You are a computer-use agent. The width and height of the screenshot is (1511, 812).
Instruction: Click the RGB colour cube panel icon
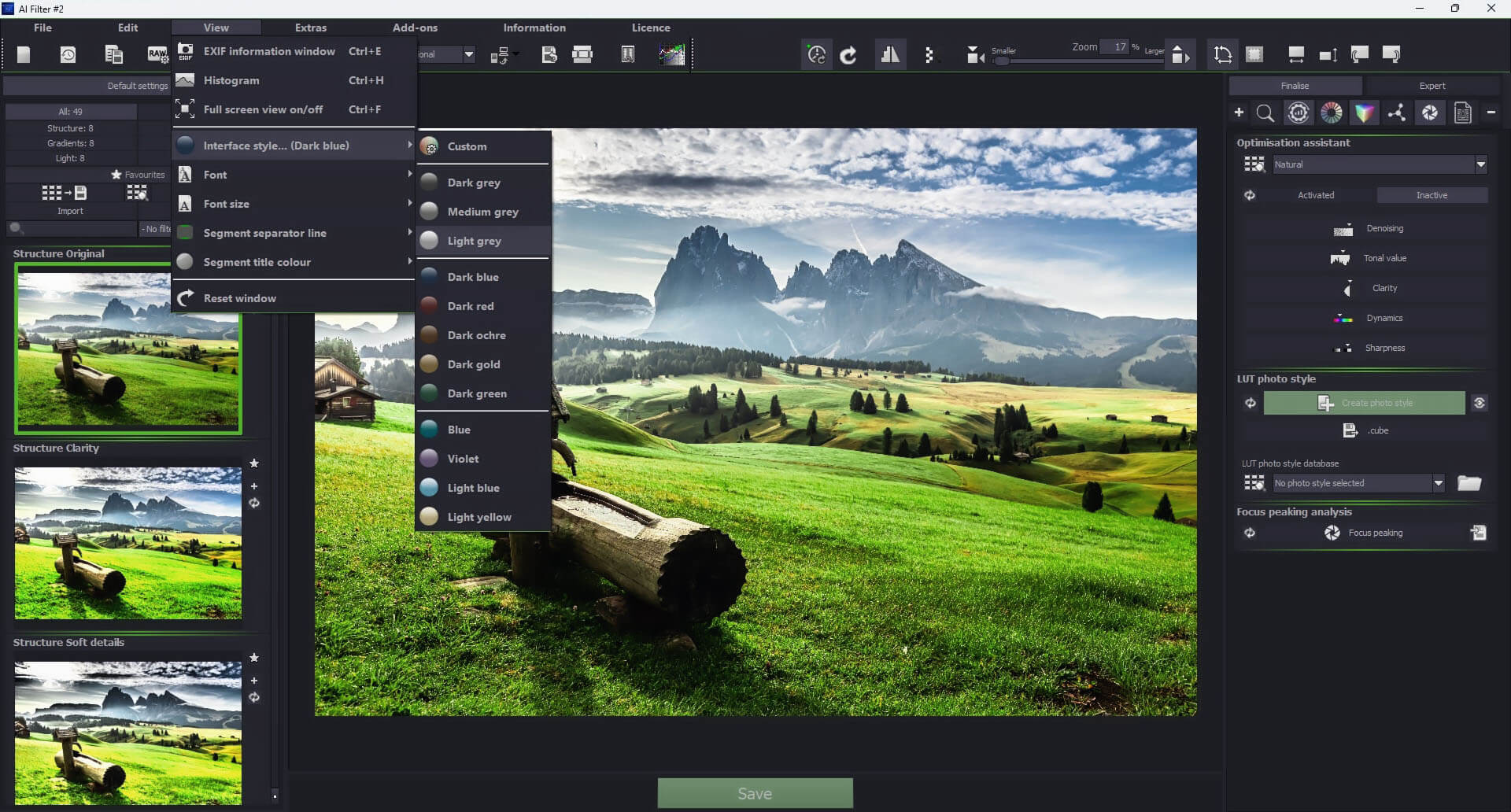[x=1364, y=113]
